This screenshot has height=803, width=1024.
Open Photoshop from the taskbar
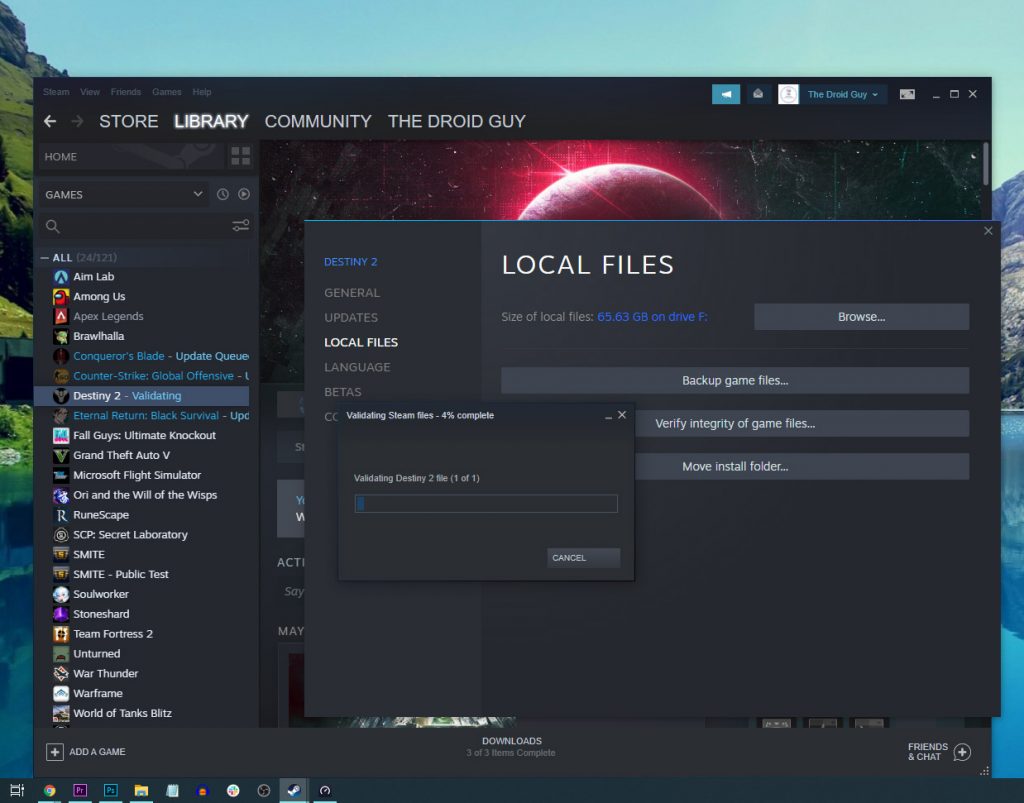111,791
